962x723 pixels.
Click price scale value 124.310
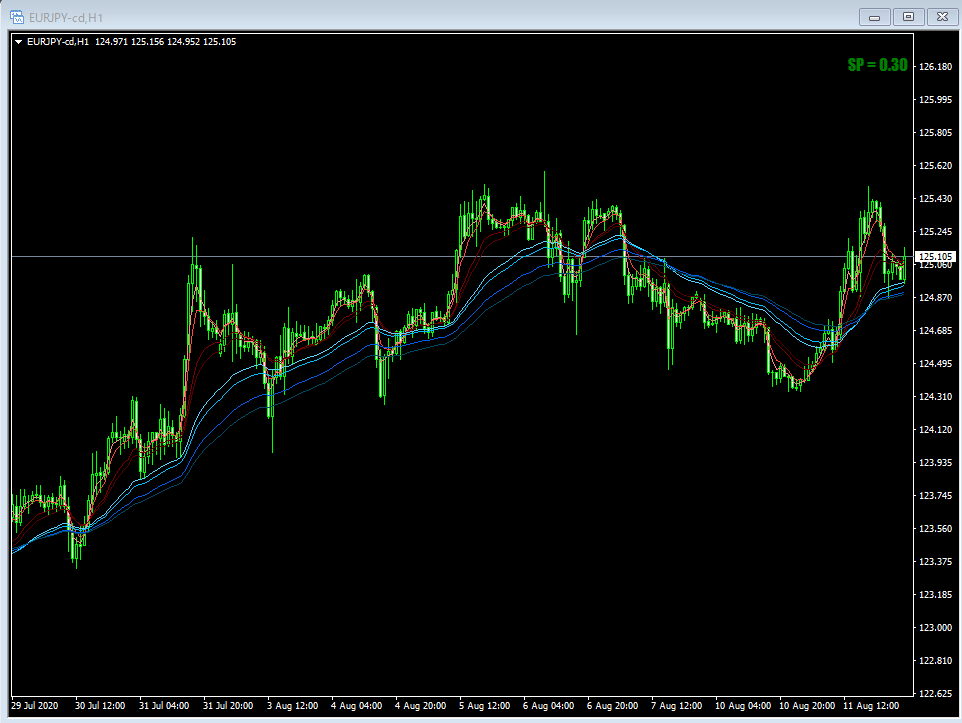point(936,397)
